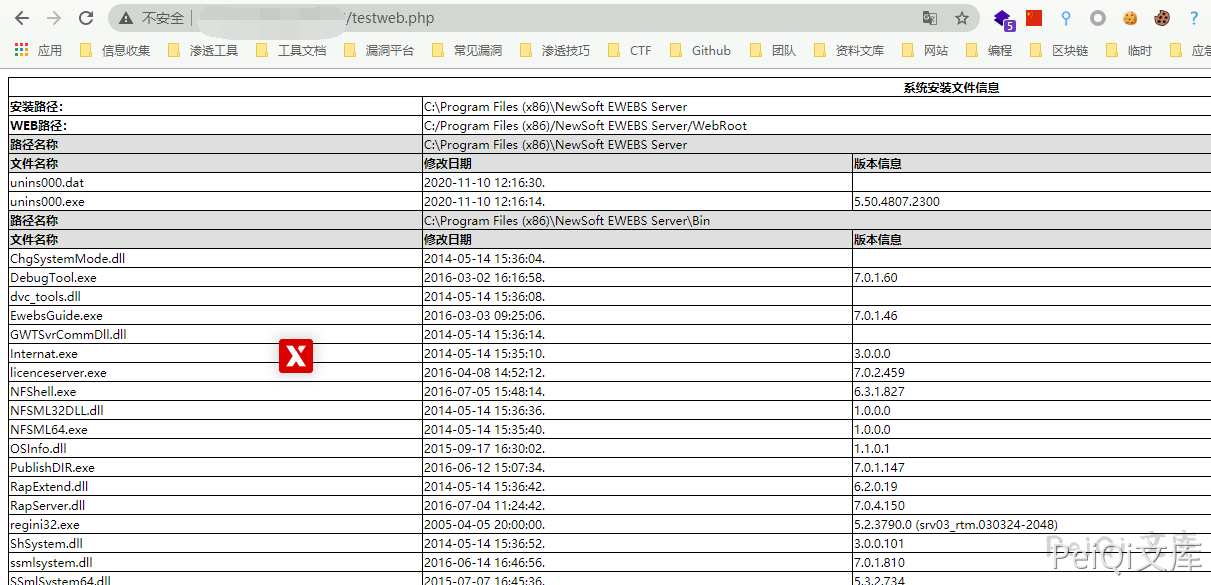
Task: Go back to the previous page
Action: click(22, 18)
